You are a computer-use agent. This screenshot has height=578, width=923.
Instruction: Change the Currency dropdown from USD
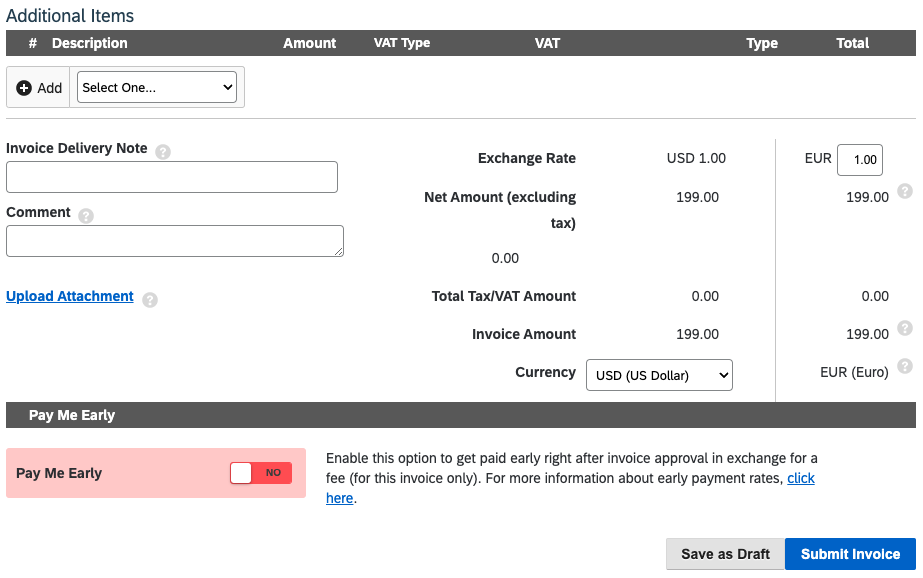point(658,375)
